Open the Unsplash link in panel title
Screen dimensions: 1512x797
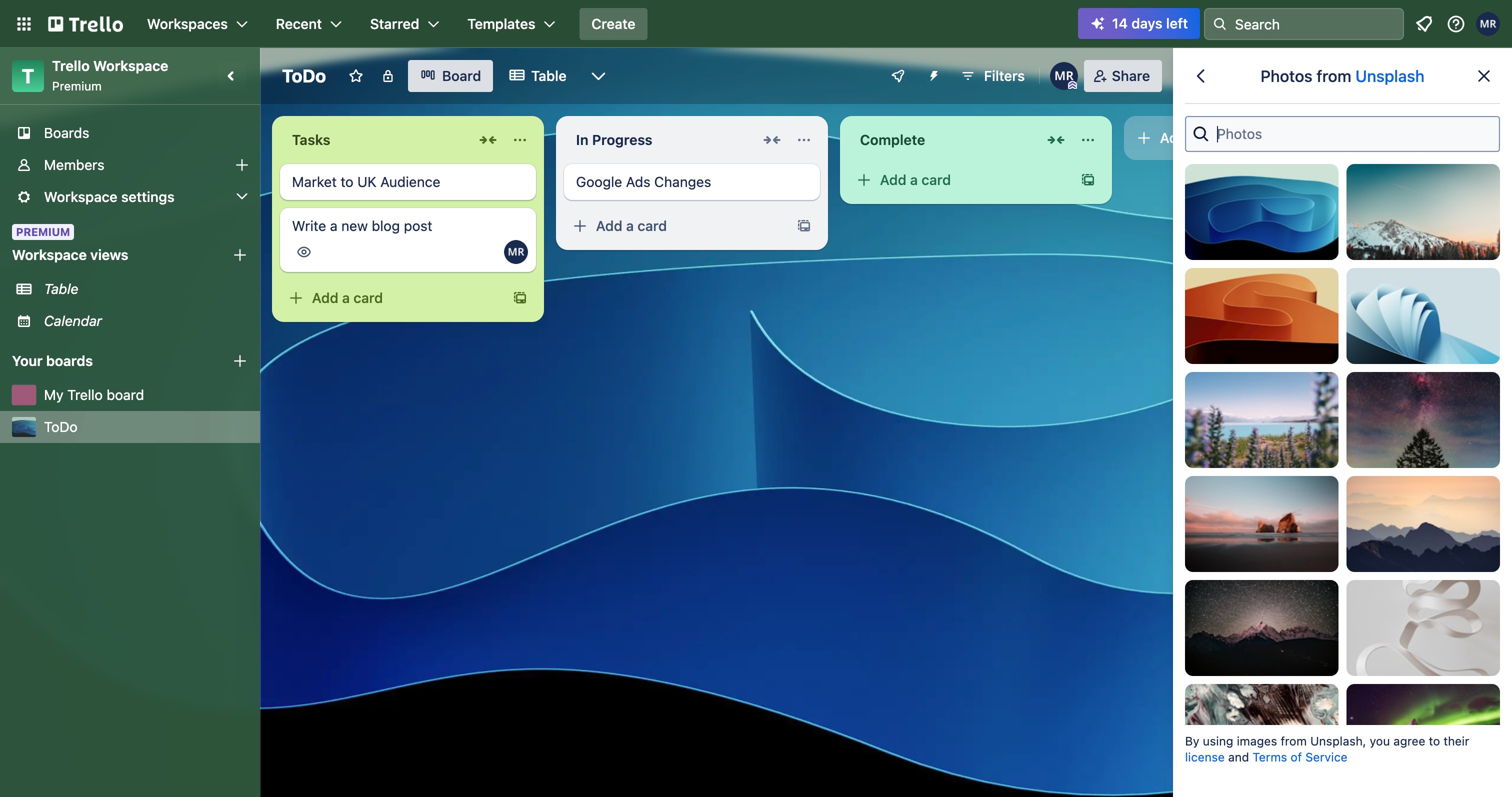1389,76
